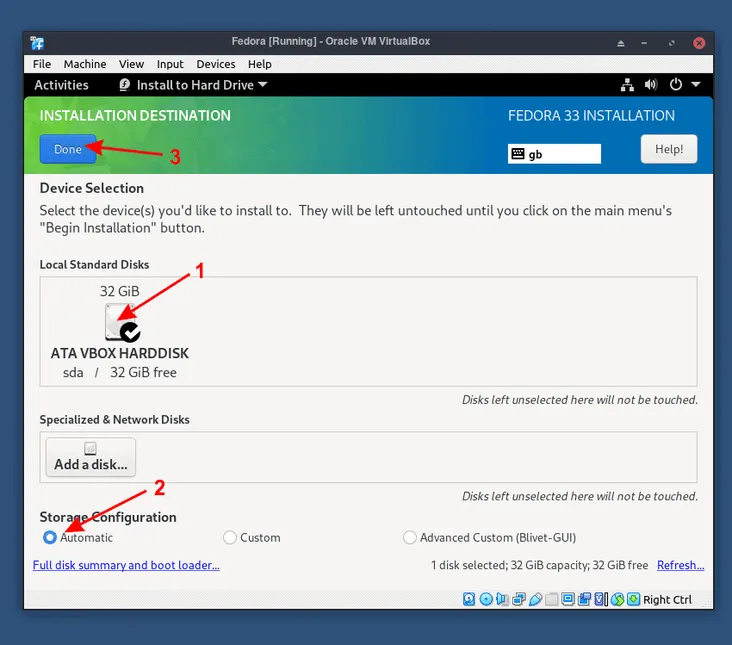The image size is (732, 645).
Task: Click the GNOME volume speaker icon
Action: [x=651, y=85]
